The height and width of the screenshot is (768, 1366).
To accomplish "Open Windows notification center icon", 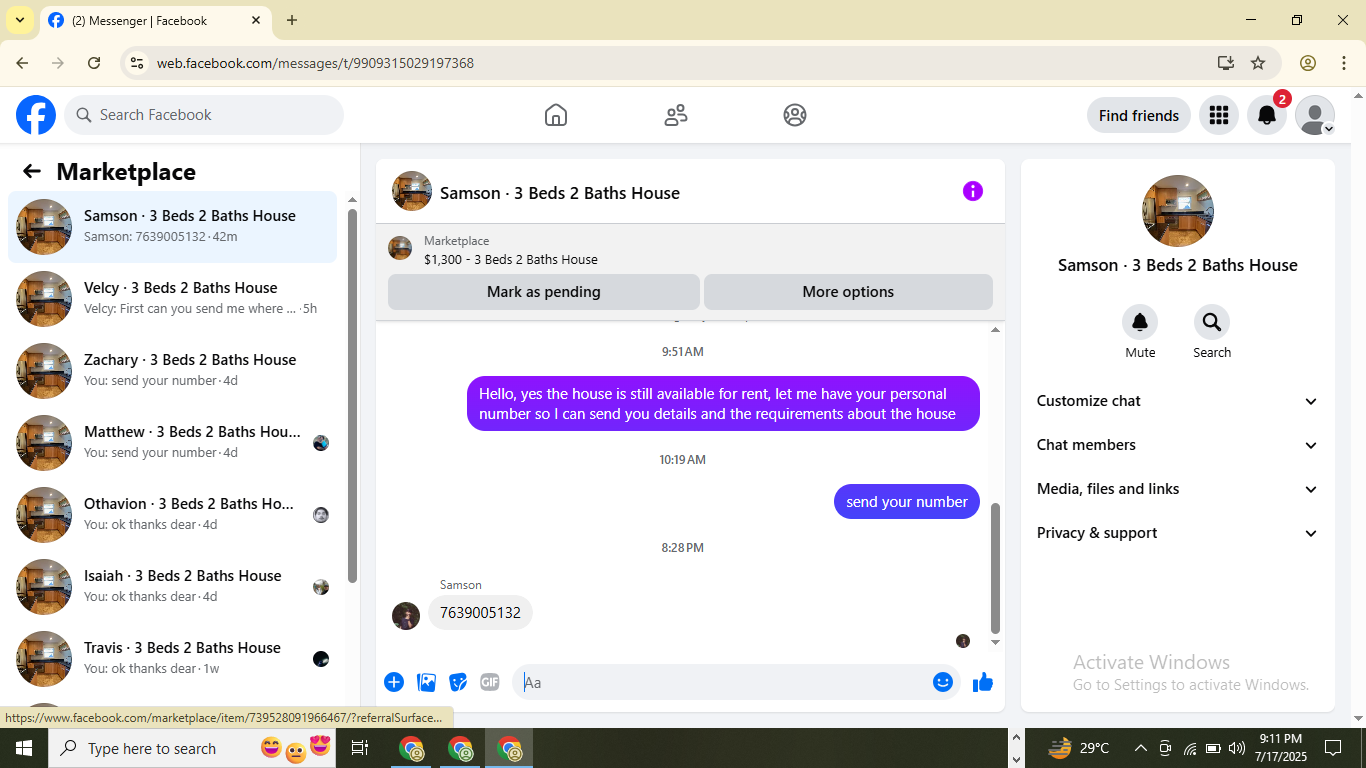I will coord(1333,748).
